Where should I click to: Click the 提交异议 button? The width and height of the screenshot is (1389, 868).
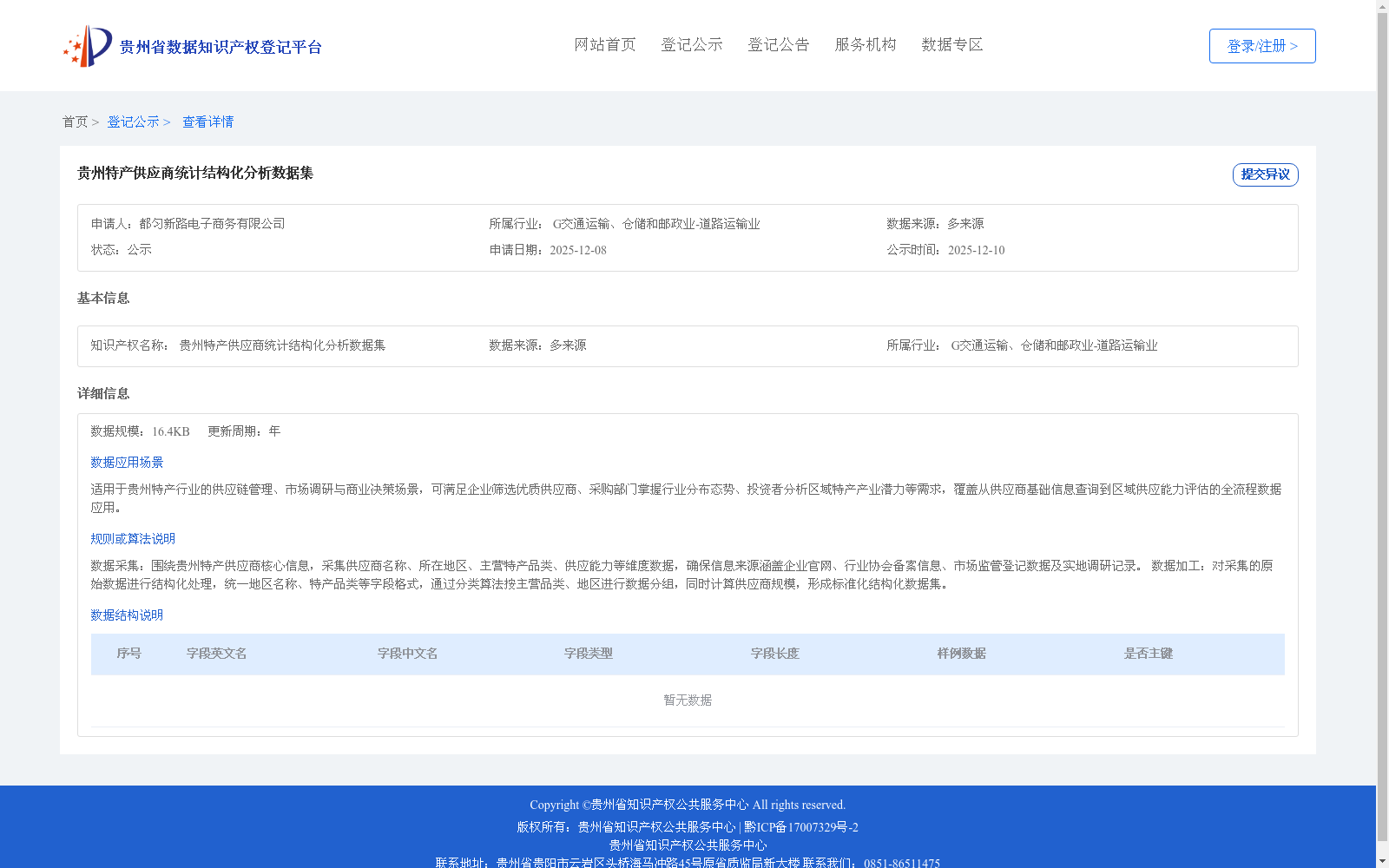(x=1266, y=174)
